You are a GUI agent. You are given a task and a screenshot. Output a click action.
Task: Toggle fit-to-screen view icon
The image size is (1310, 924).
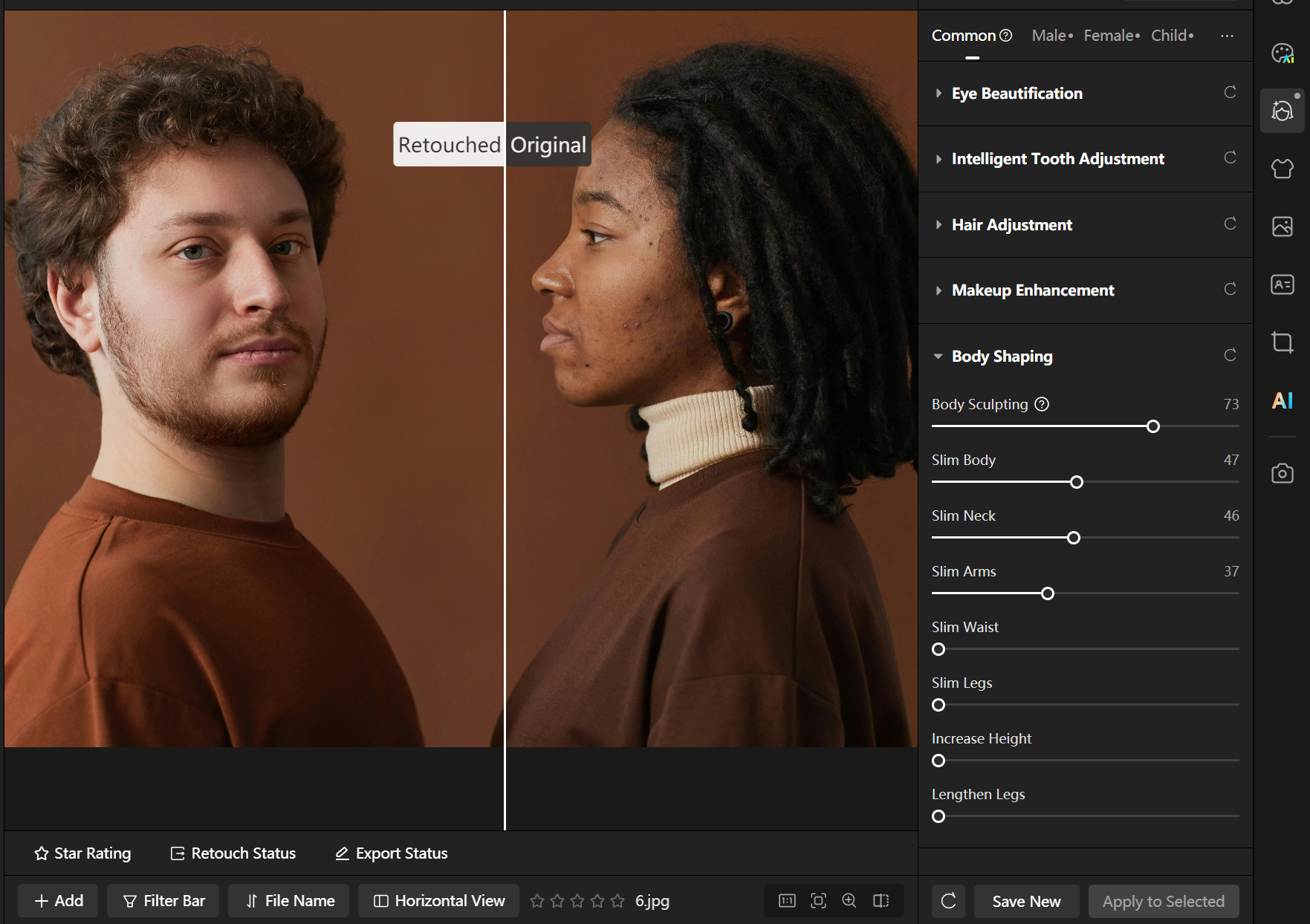[x=818, y=900]
